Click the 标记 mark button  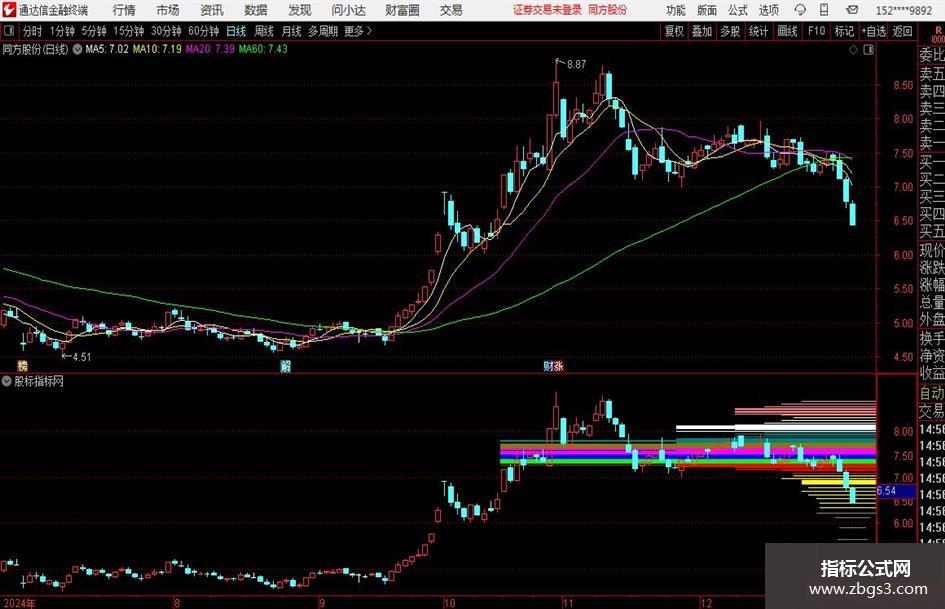point(844,31)
